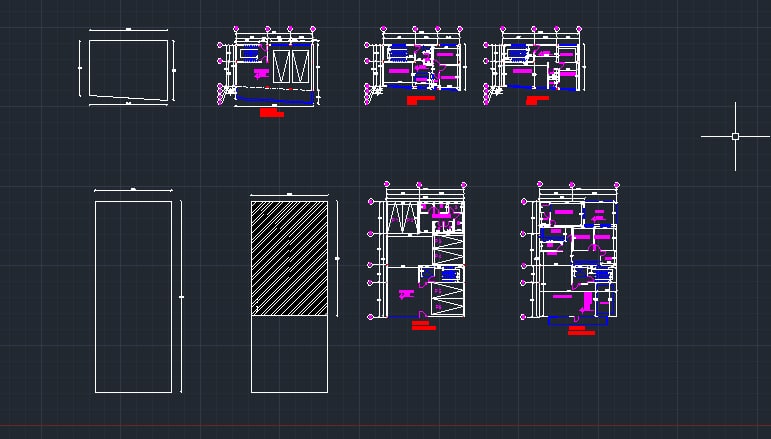Select the vertical dimension right of the bottom-left rectangle

181,297
